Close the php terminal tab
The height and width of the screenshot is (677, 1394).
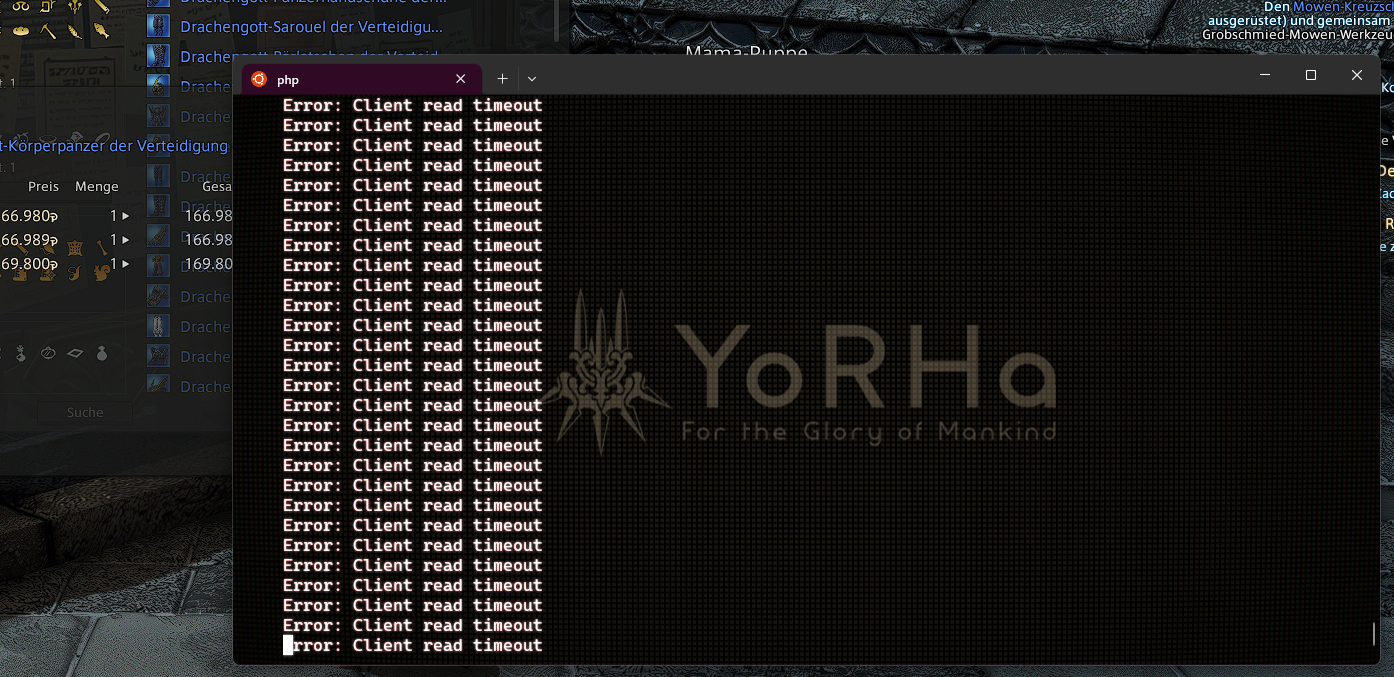tap(460, 79)
